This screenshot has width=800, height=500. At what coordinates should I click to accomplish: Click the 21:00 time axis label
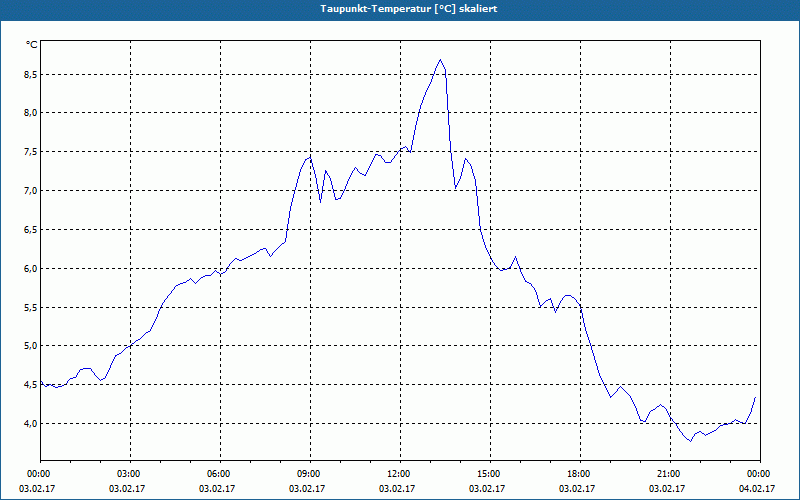[670, 474]
